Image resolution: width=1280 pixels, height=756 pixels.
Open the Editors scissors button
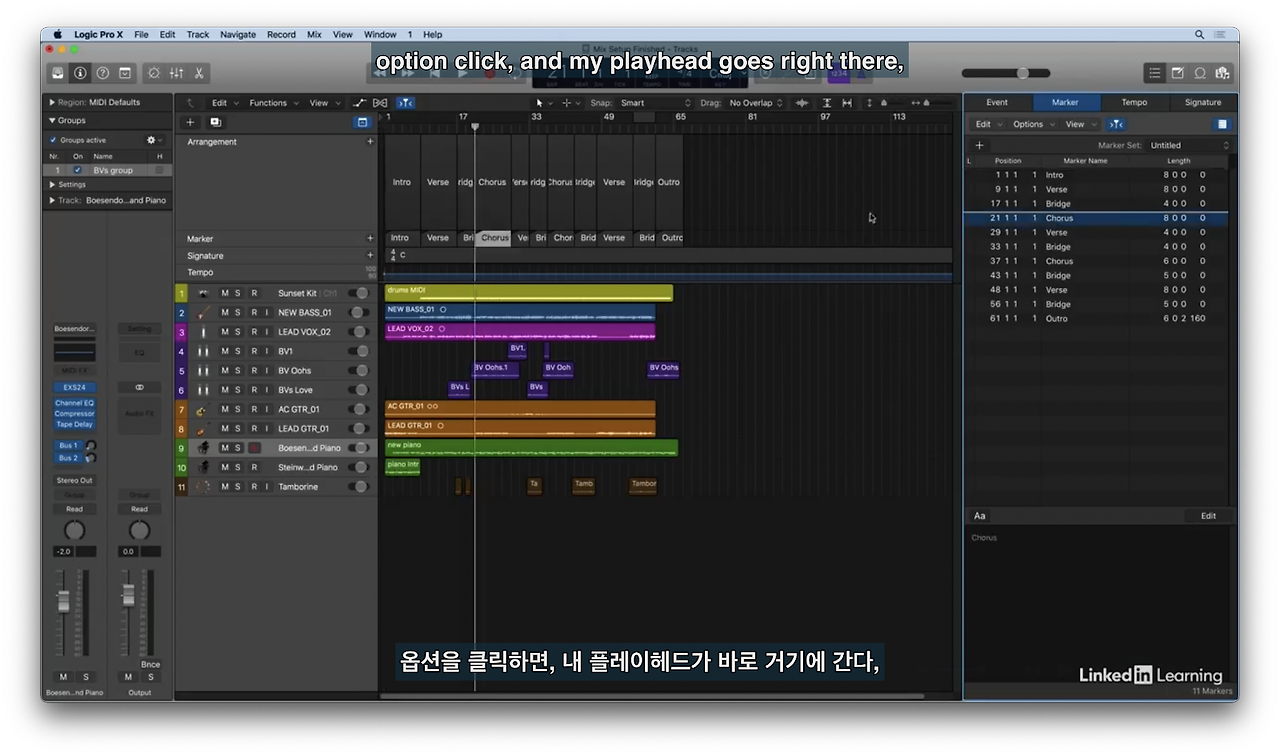[199, 73]
